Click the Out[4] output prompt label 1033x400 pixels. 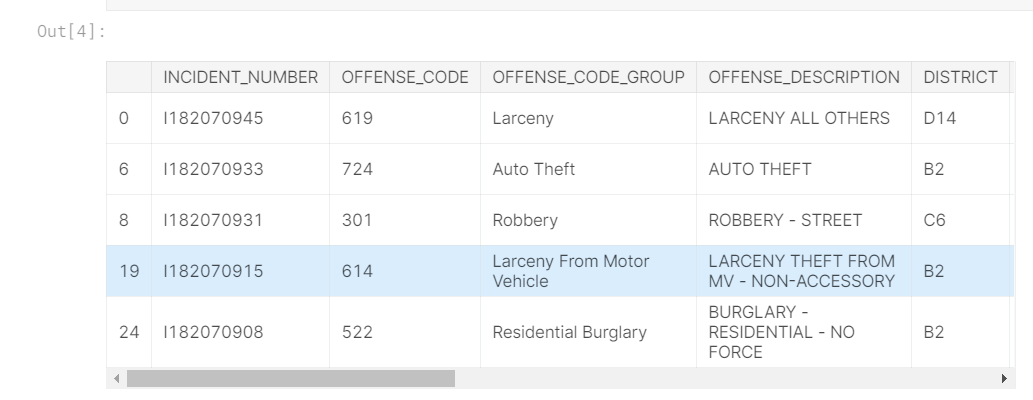pos(71,31)
